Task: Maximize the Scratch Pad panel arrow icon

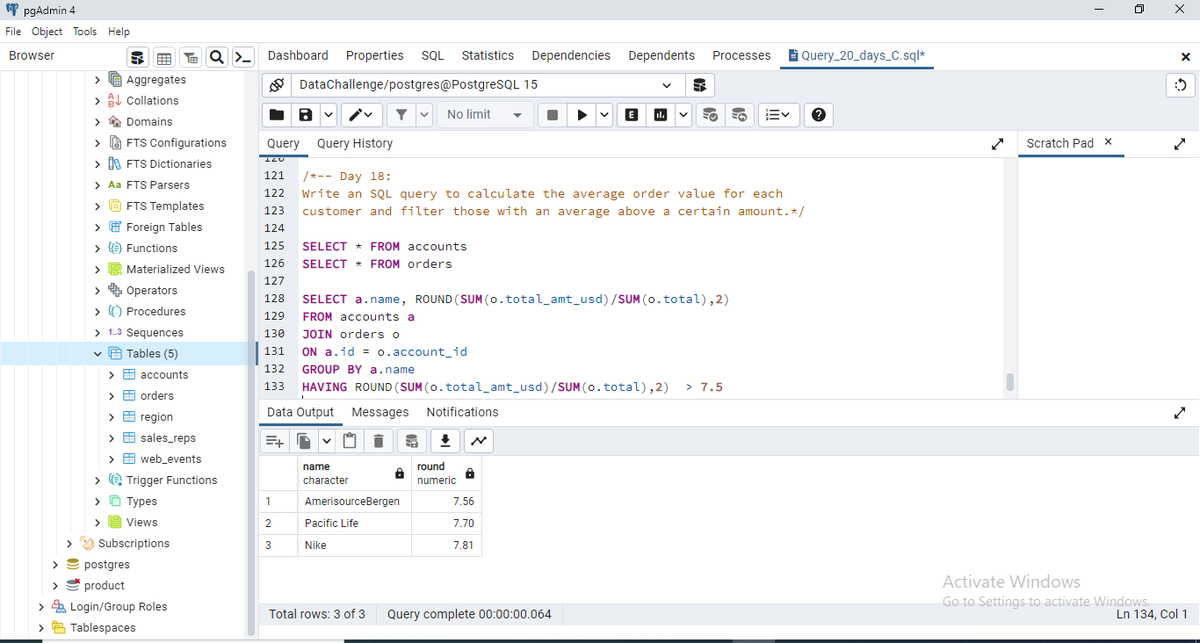Action: point(1181,144)
